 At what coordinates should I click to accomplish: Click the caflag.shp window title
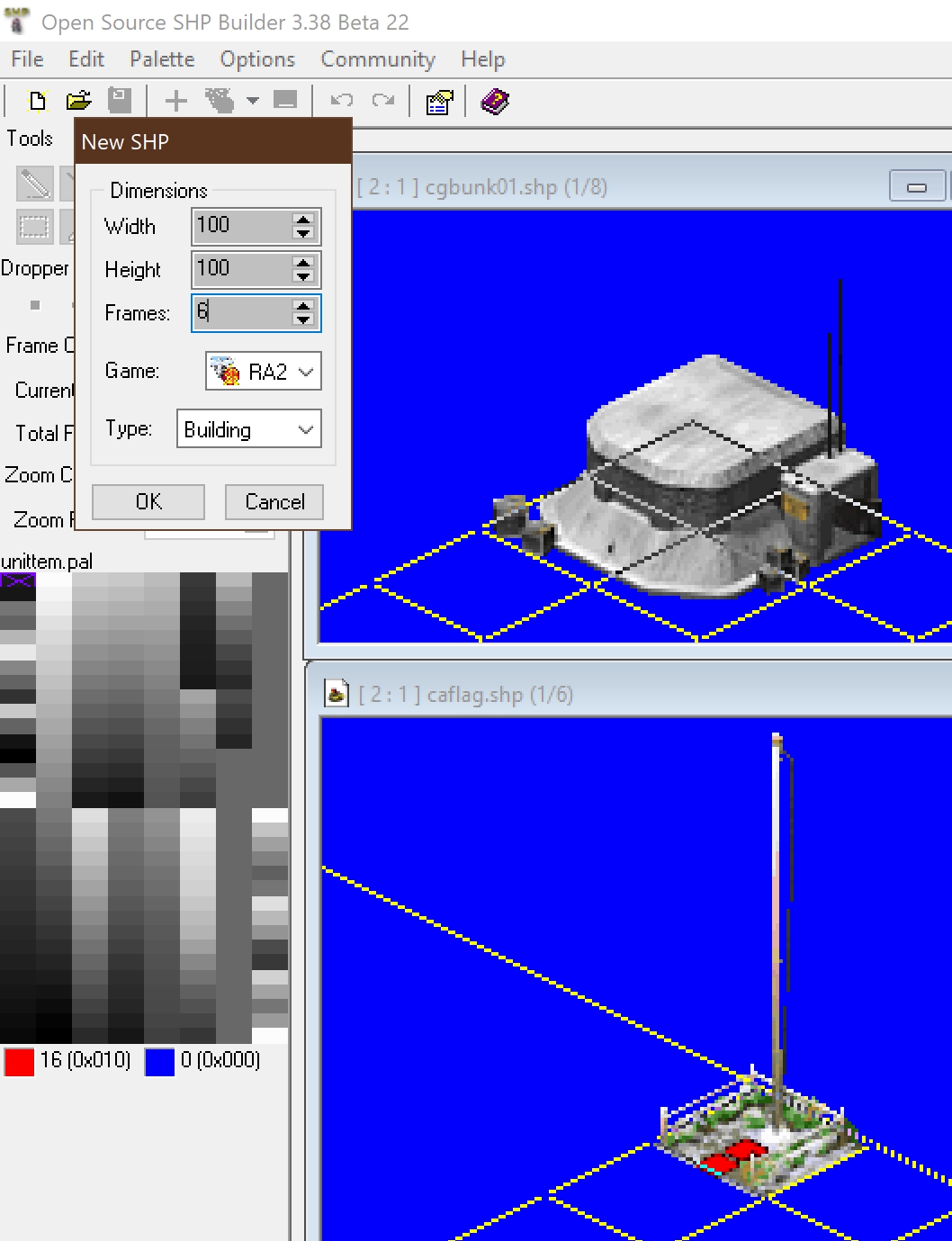465,694
